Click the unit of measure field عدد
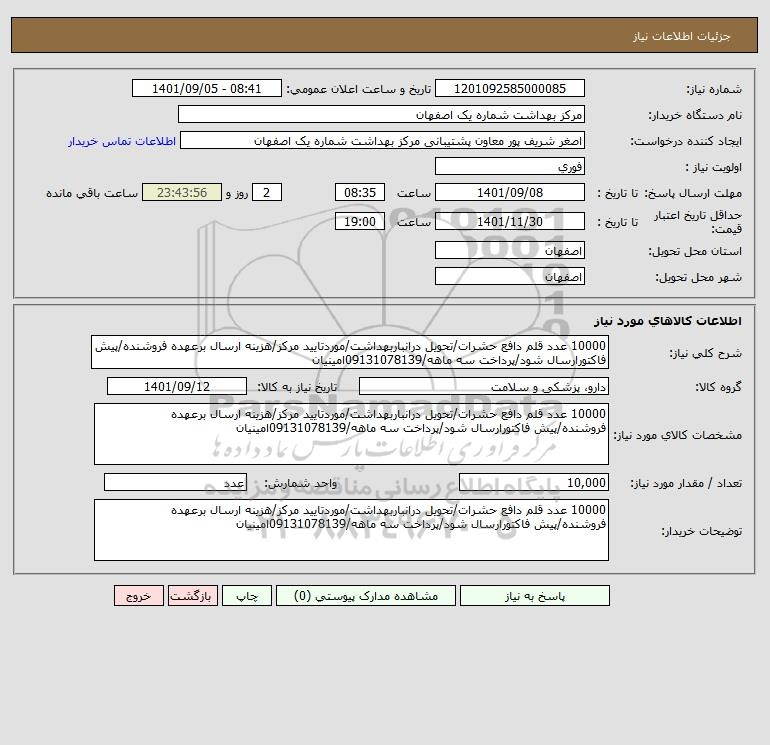Image resolution: width=770 pixels, height=745 pixels. click(x=175, y=483)
